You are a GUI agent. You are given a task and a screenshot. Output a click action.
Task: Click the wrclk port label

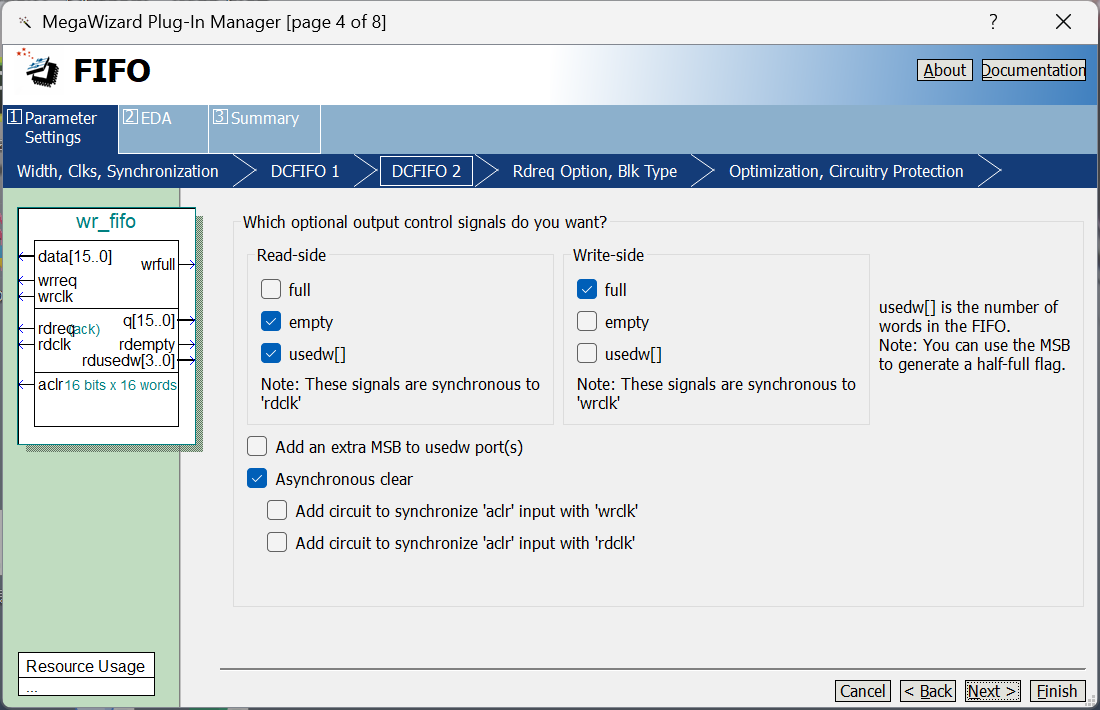(55, 297)
